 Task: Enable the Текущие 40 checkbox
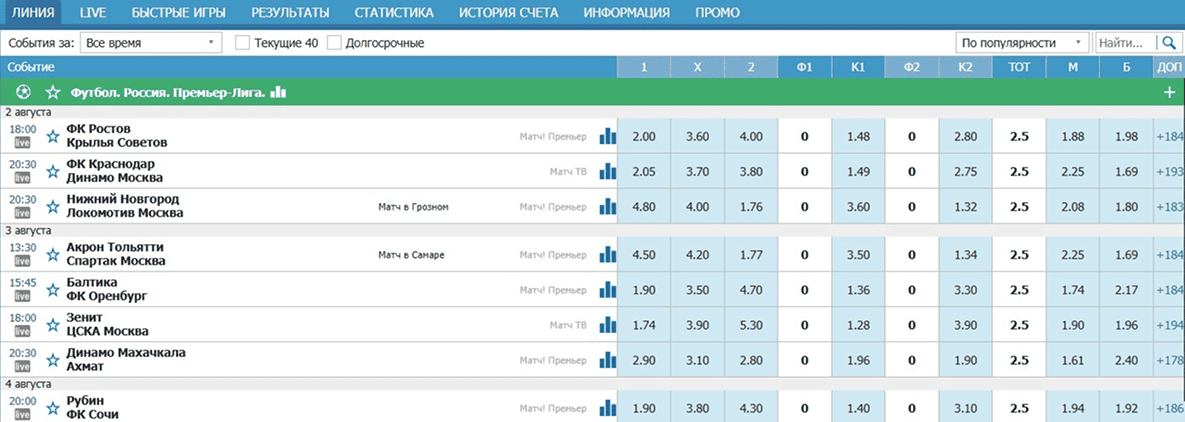tap(242, 43)
